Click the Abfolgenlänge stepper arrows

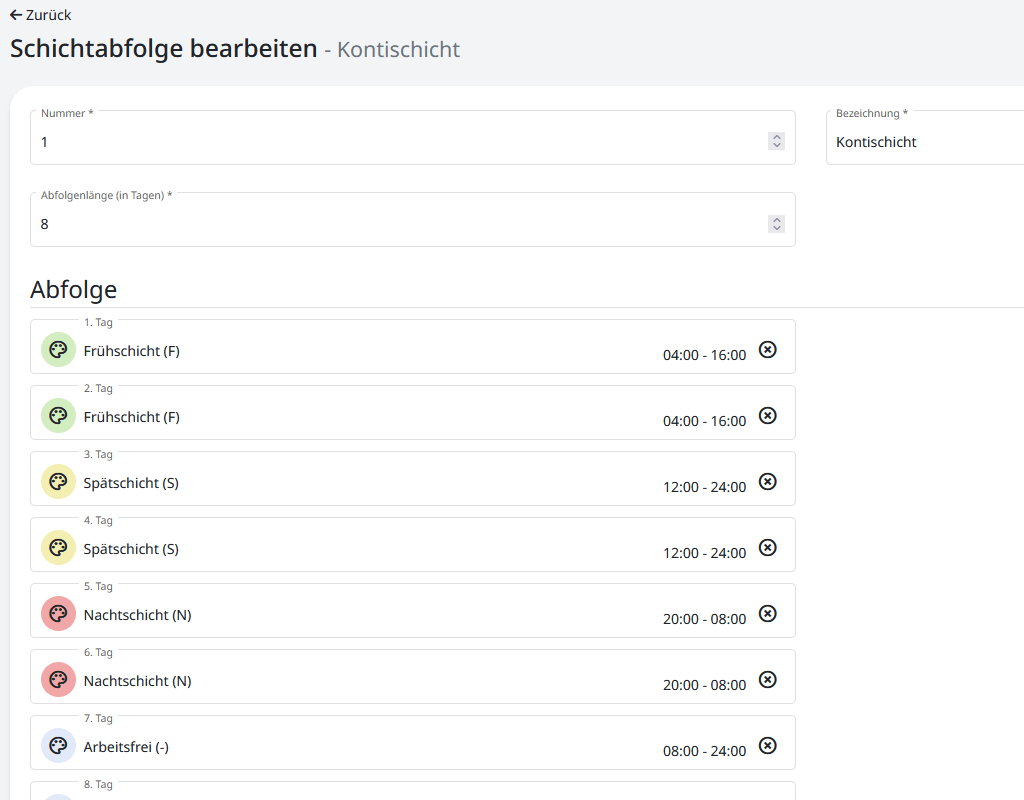[x=776, y=224]
